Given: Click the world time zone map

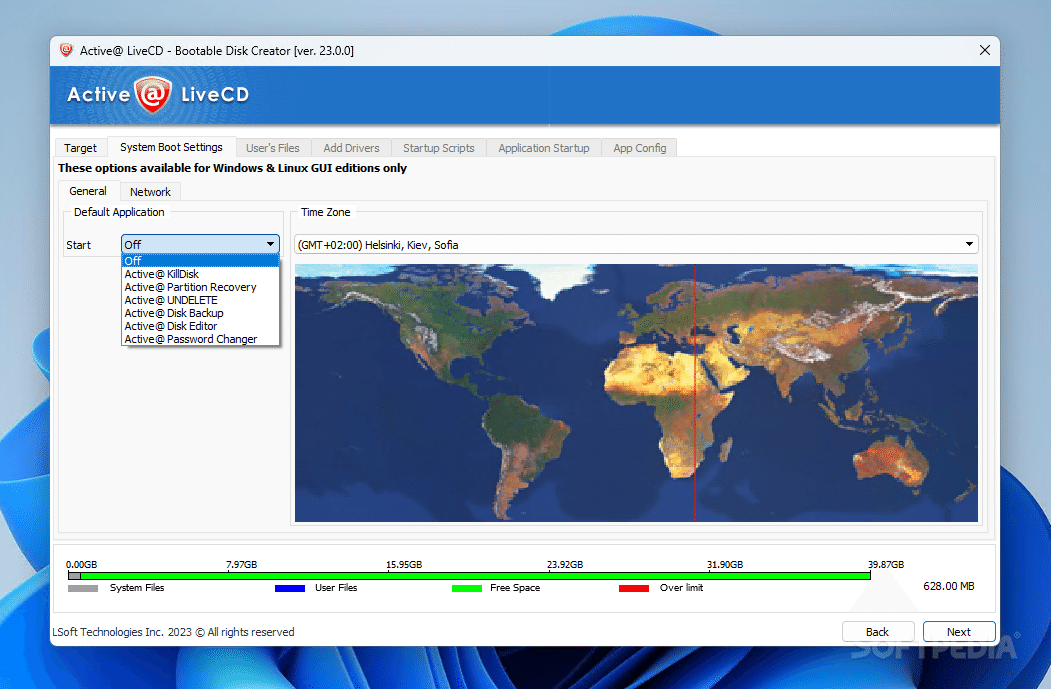Looking at the screenshot, I should [x=636, y=393].
